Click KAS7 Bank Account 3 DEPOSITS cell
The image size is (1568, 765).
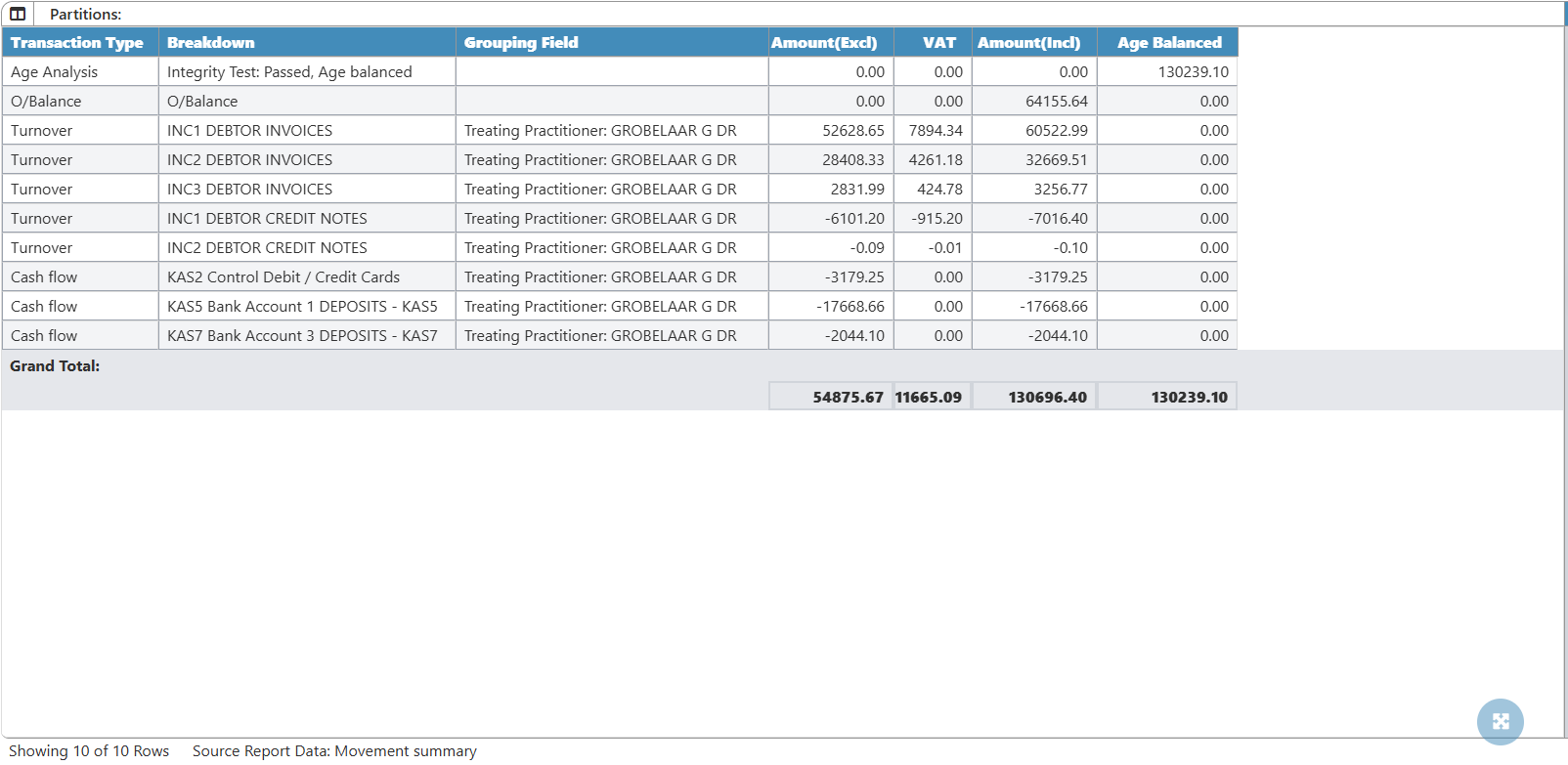302,336
